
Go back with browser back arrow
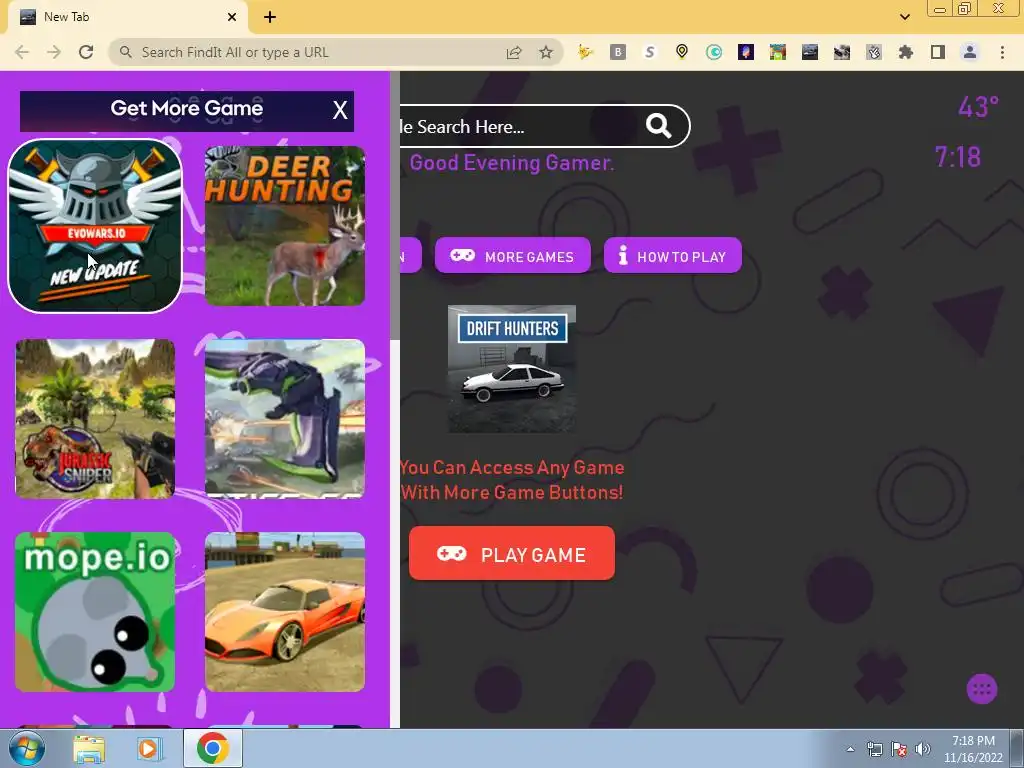point(22,52)
